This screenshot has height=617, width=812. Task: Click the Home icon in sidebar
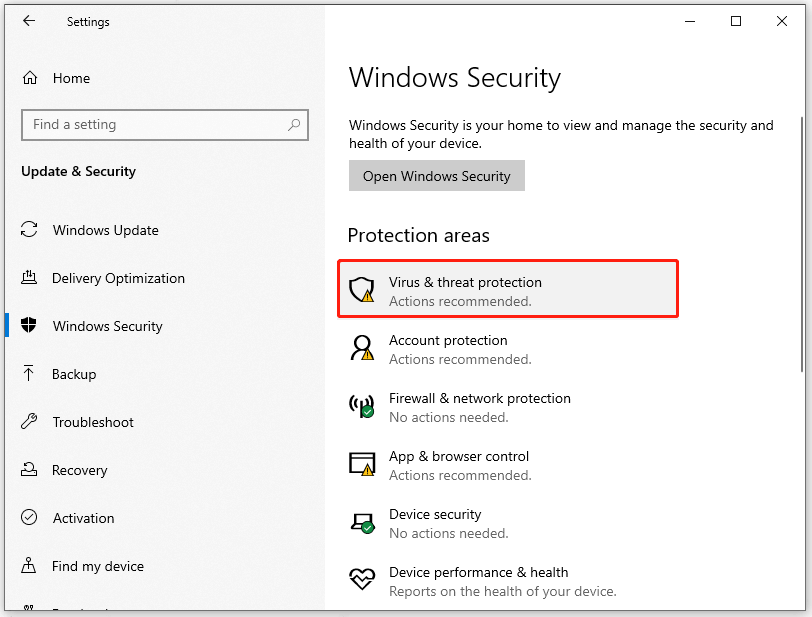tap(30, 78)
